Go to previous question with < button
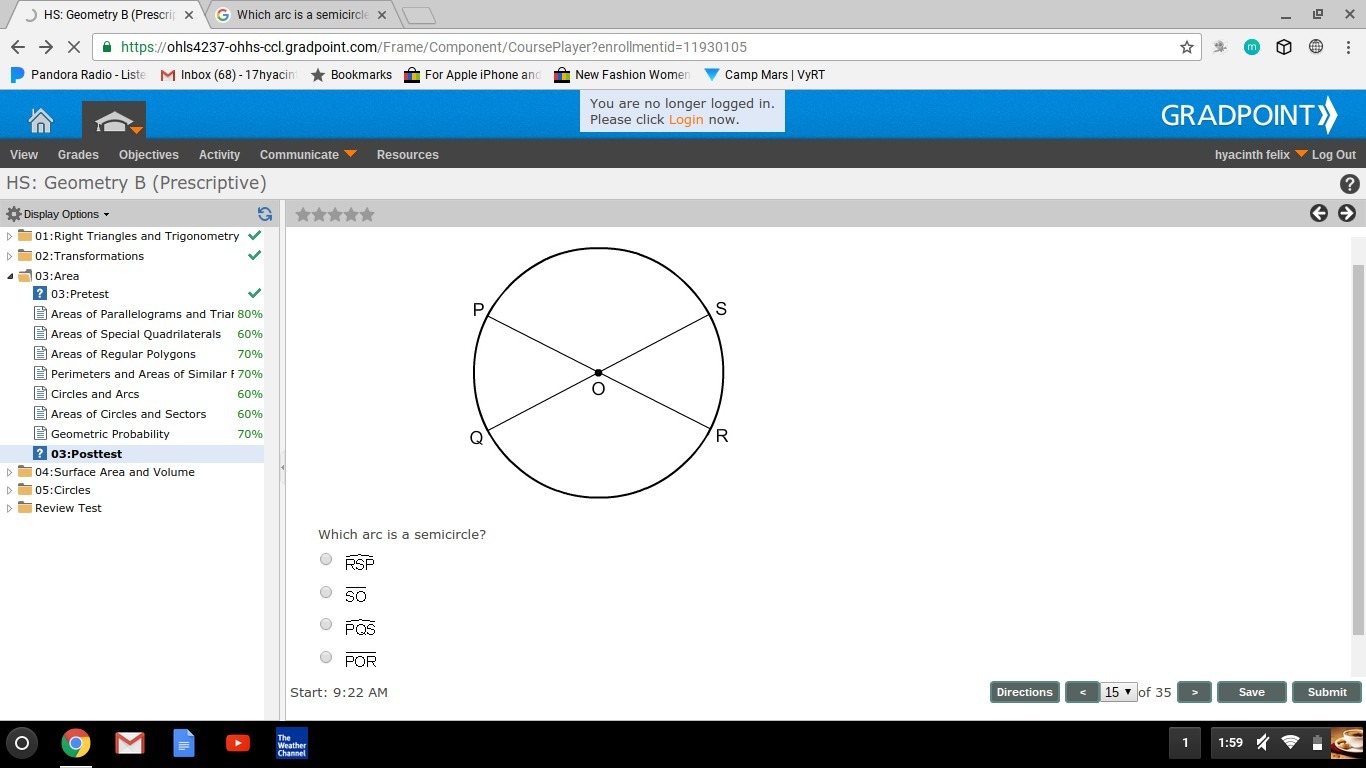This screenshot has height=768, width=1366. pyautogui.click(x=1082, y=692)
